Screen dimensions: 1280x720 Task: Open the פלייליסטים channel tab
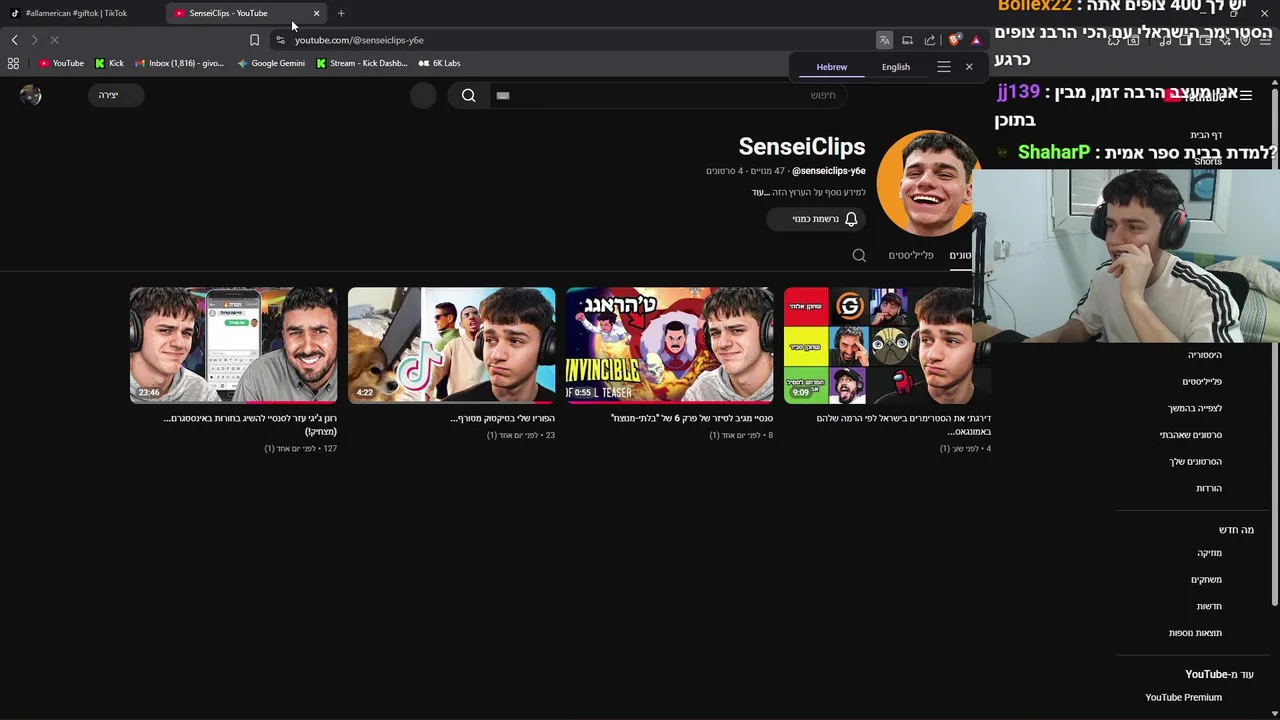pyautogui.click(x=910, y=255)
